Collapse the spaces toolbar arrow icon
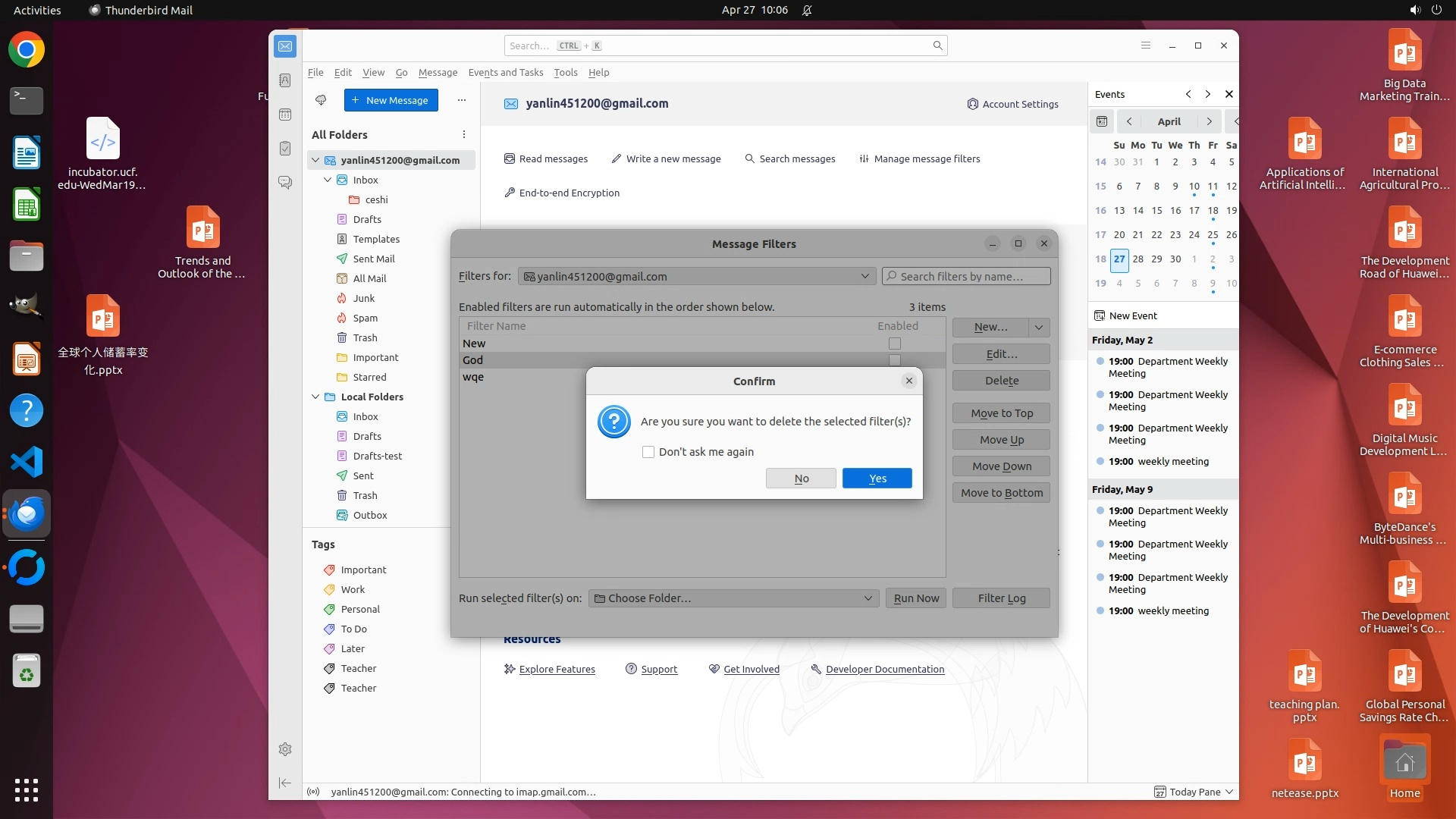This screenshot has height=819, width=1456. [x=285, y=783]
